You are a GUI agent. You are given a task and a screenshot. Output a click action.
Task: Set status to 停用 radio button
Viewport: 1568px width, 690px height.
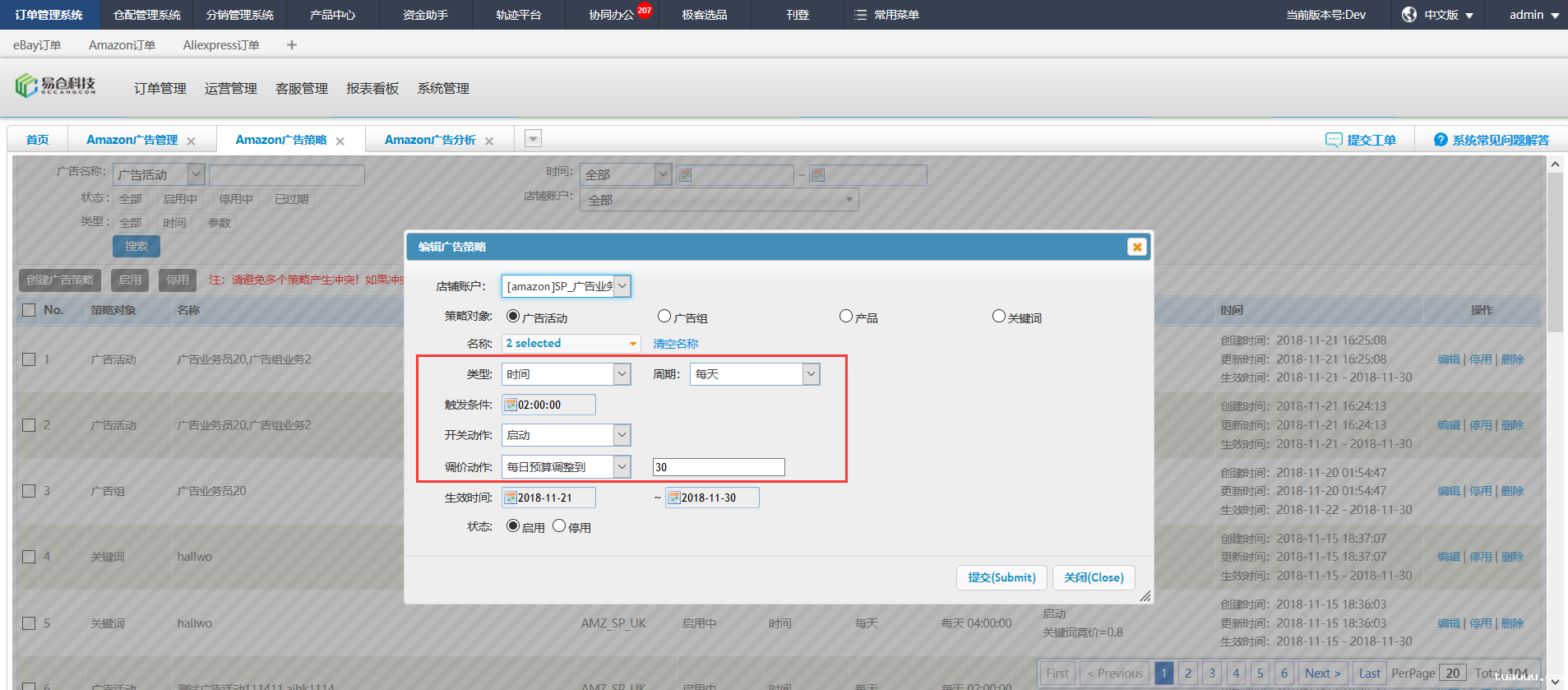pyautogui.click(x=559, y=526)
